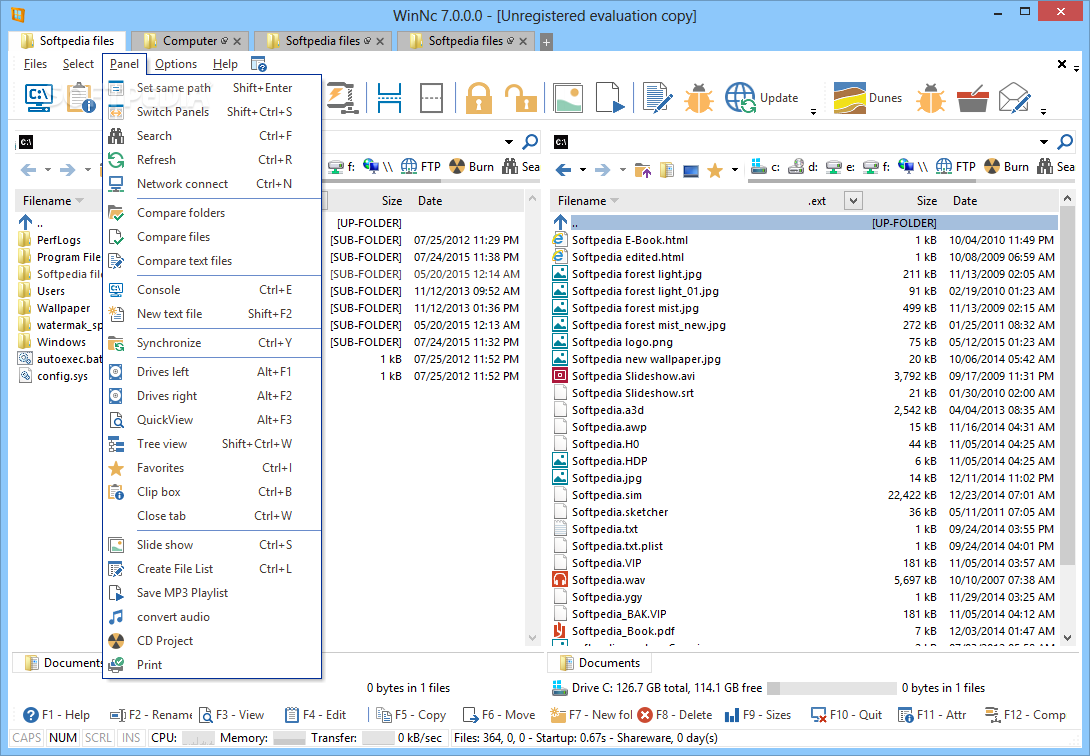Choose Compare folders menu entry
This screenshot has height=756, width=1090.
[212, 213]
